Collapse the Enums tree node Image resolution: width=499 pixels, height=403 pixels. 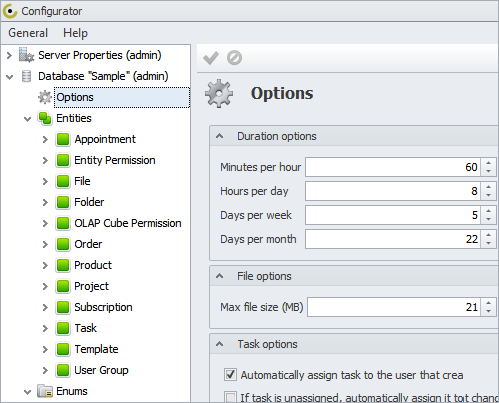[28, 392]
